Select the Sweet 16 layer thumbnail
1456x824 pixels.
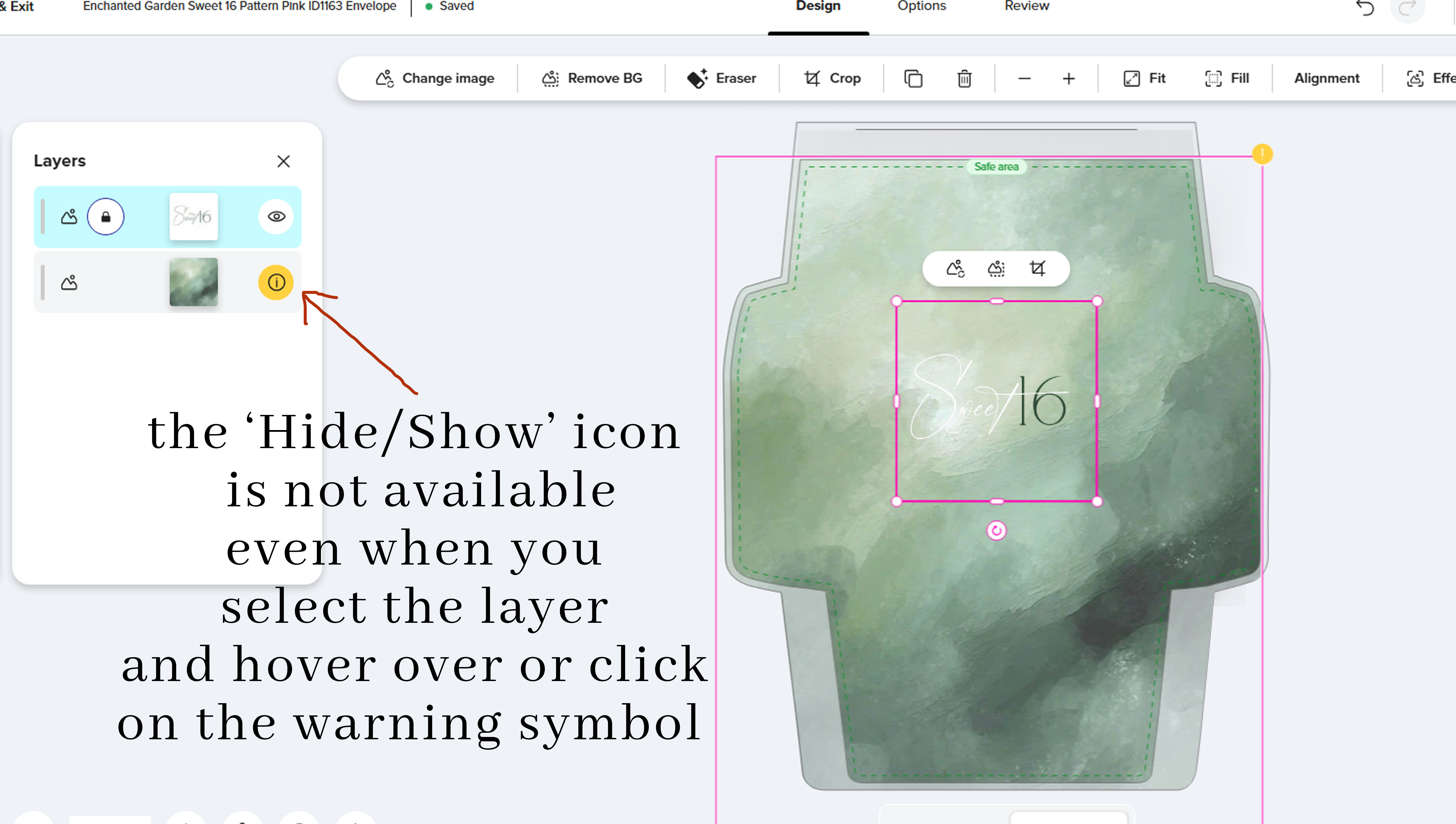tap(194, 217)
